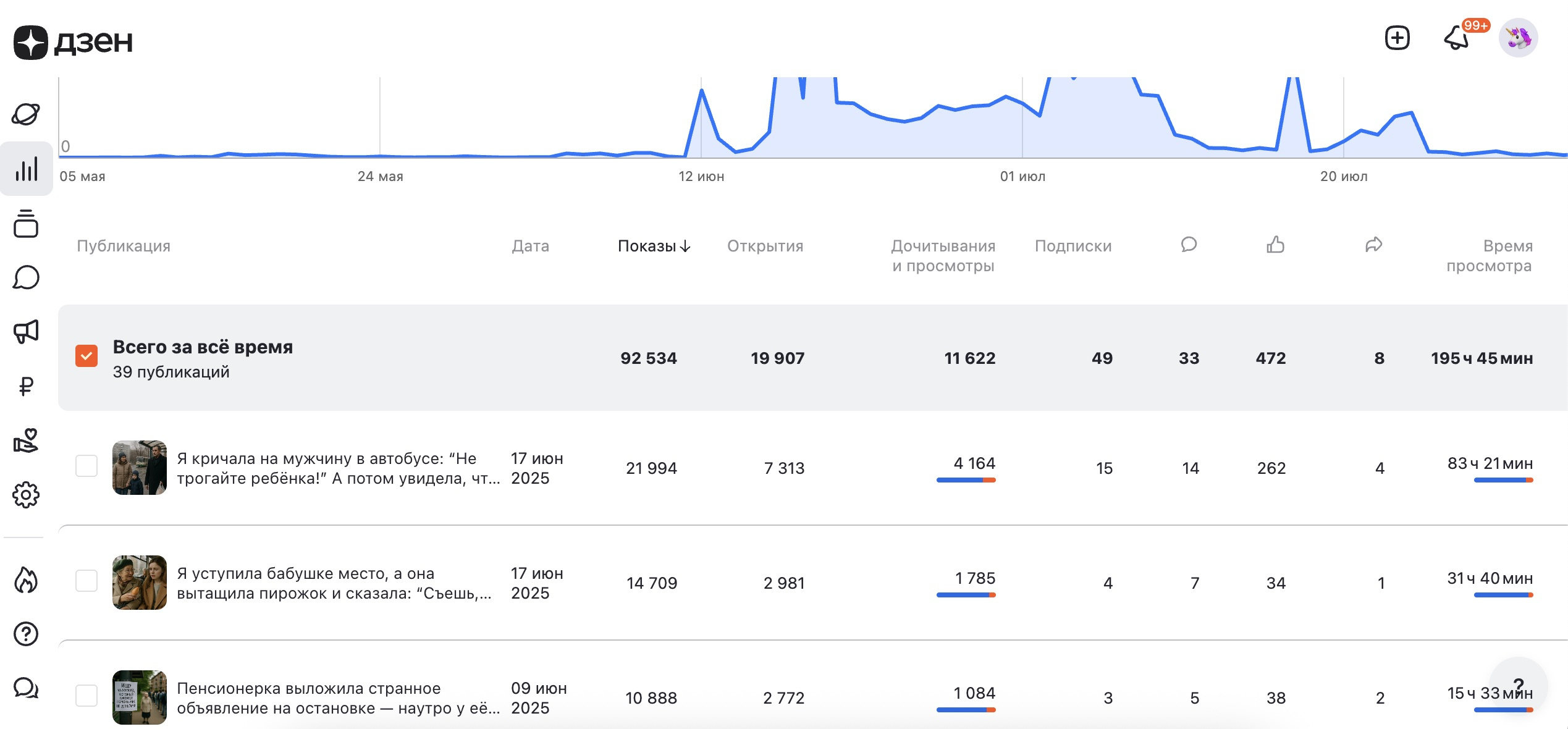Sort by 'Дочитывания и просмотры' column header
The width and height of the screenshot is (1568, 729).
pyautogui.click(x=943, y=256)
